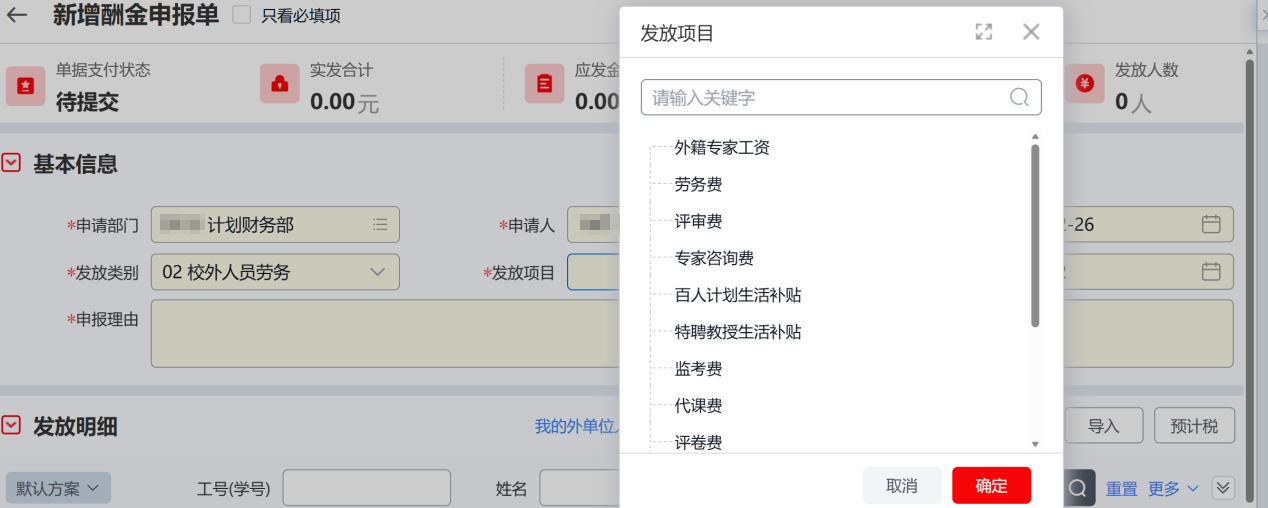
Task: Click the 取消 button
Action: [x=901, y=486]
